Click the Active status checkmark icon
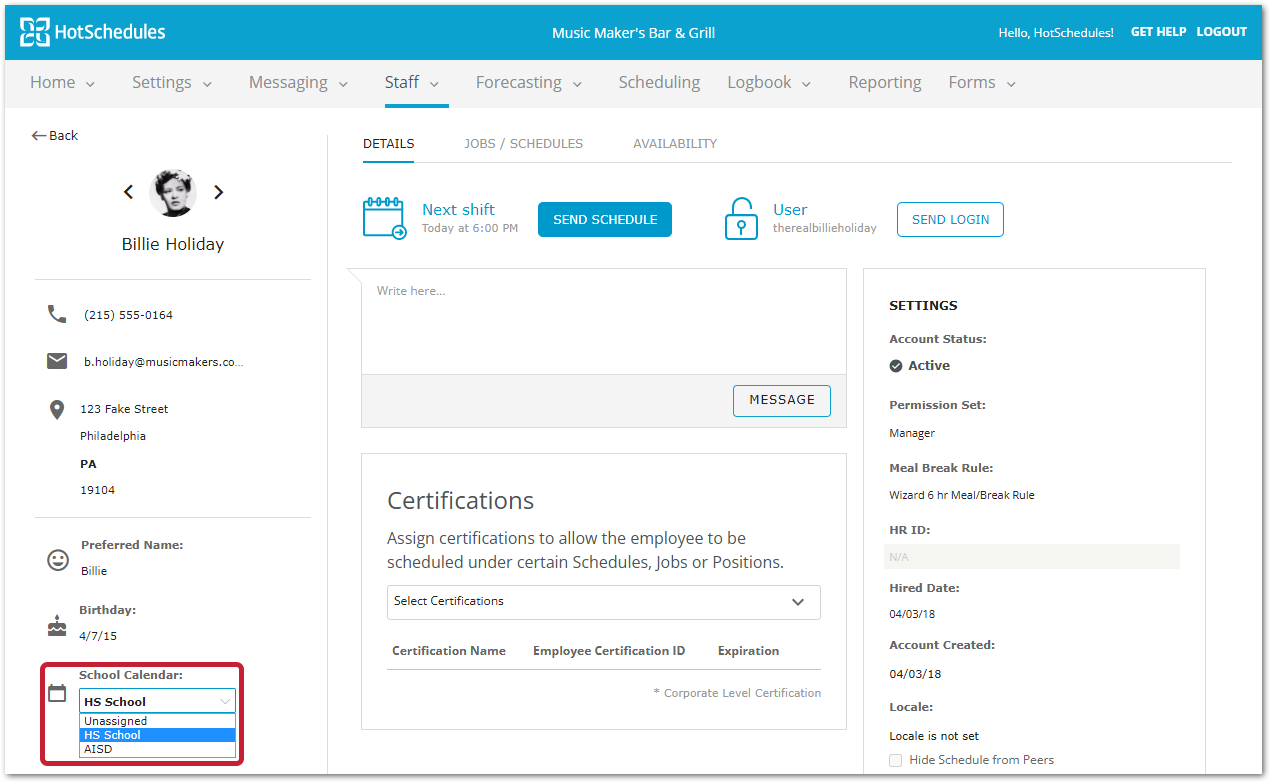Screen dimensions: 1271x783 [x=896, y=366]
